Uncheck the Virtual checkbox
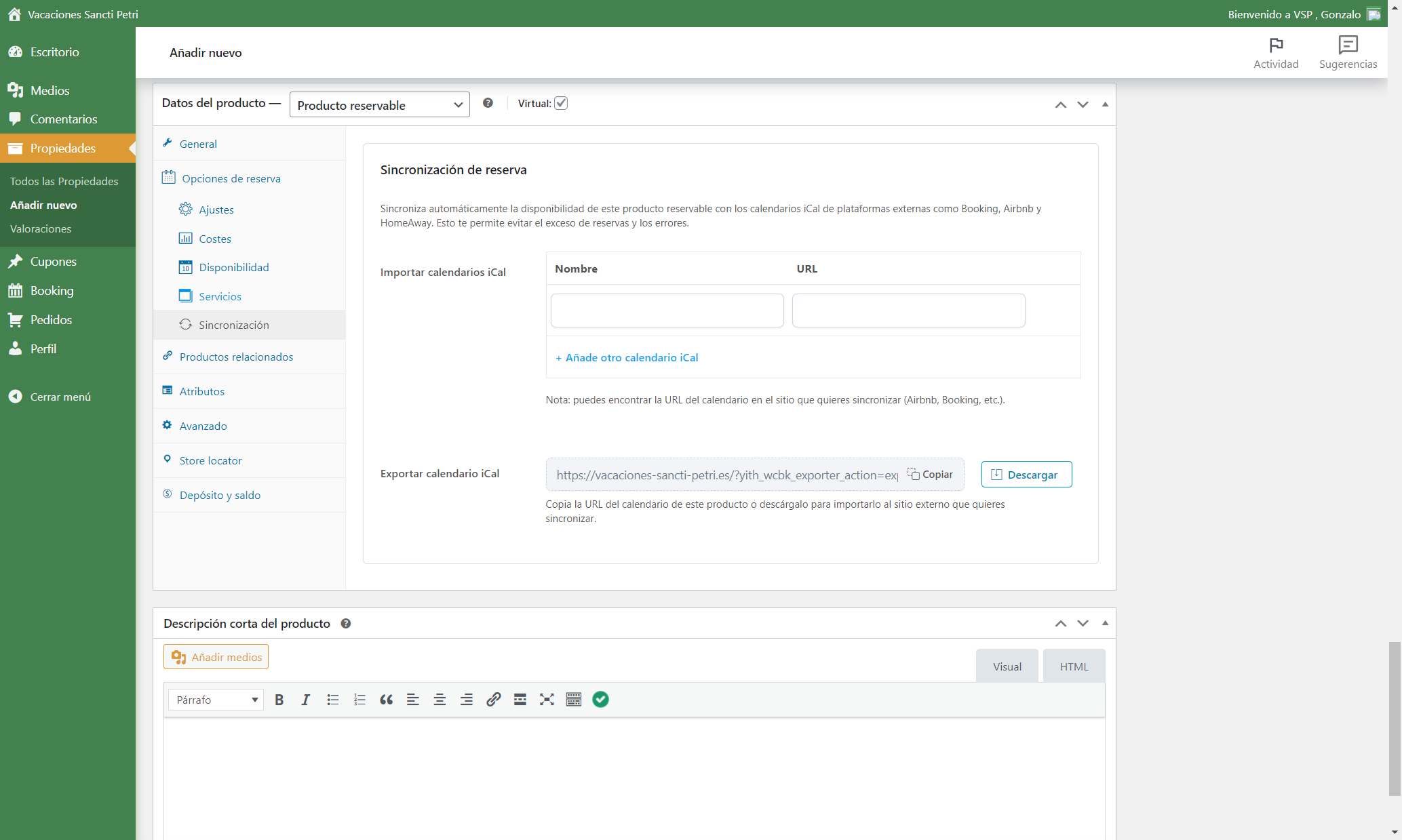 (561, 103)
